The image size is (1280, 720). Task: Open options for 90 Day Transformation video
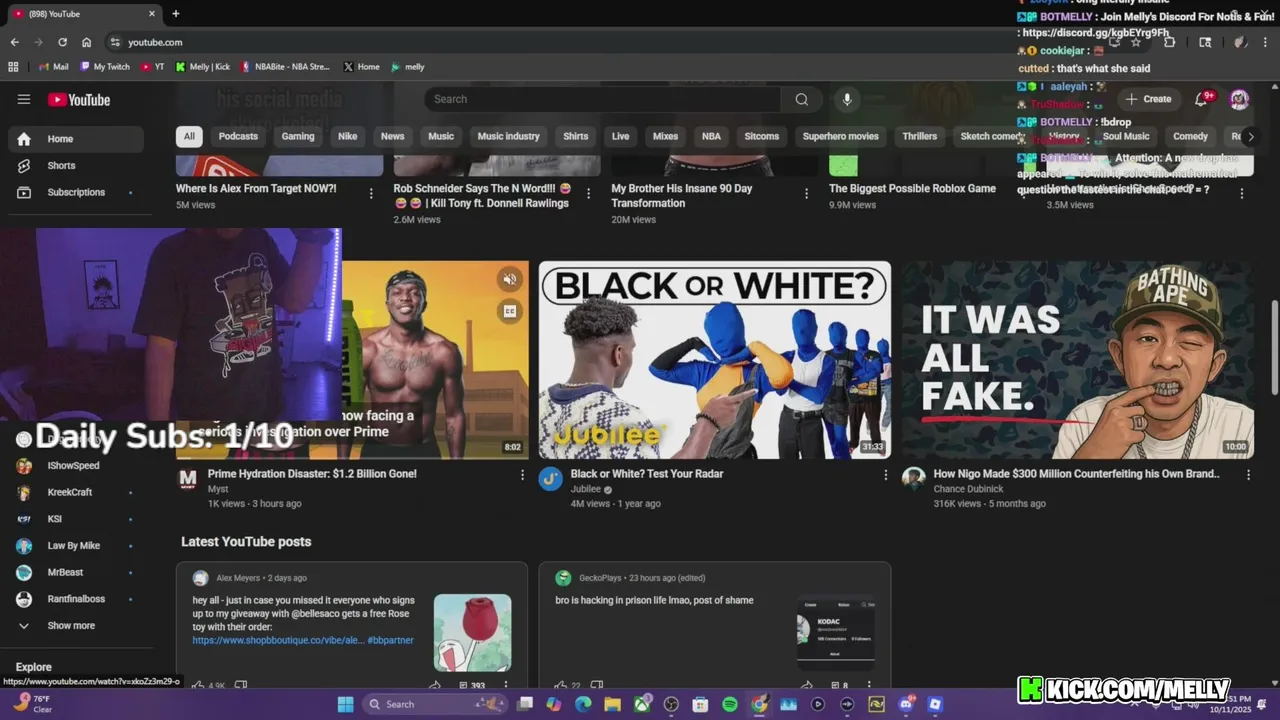(x=806, y=194)
